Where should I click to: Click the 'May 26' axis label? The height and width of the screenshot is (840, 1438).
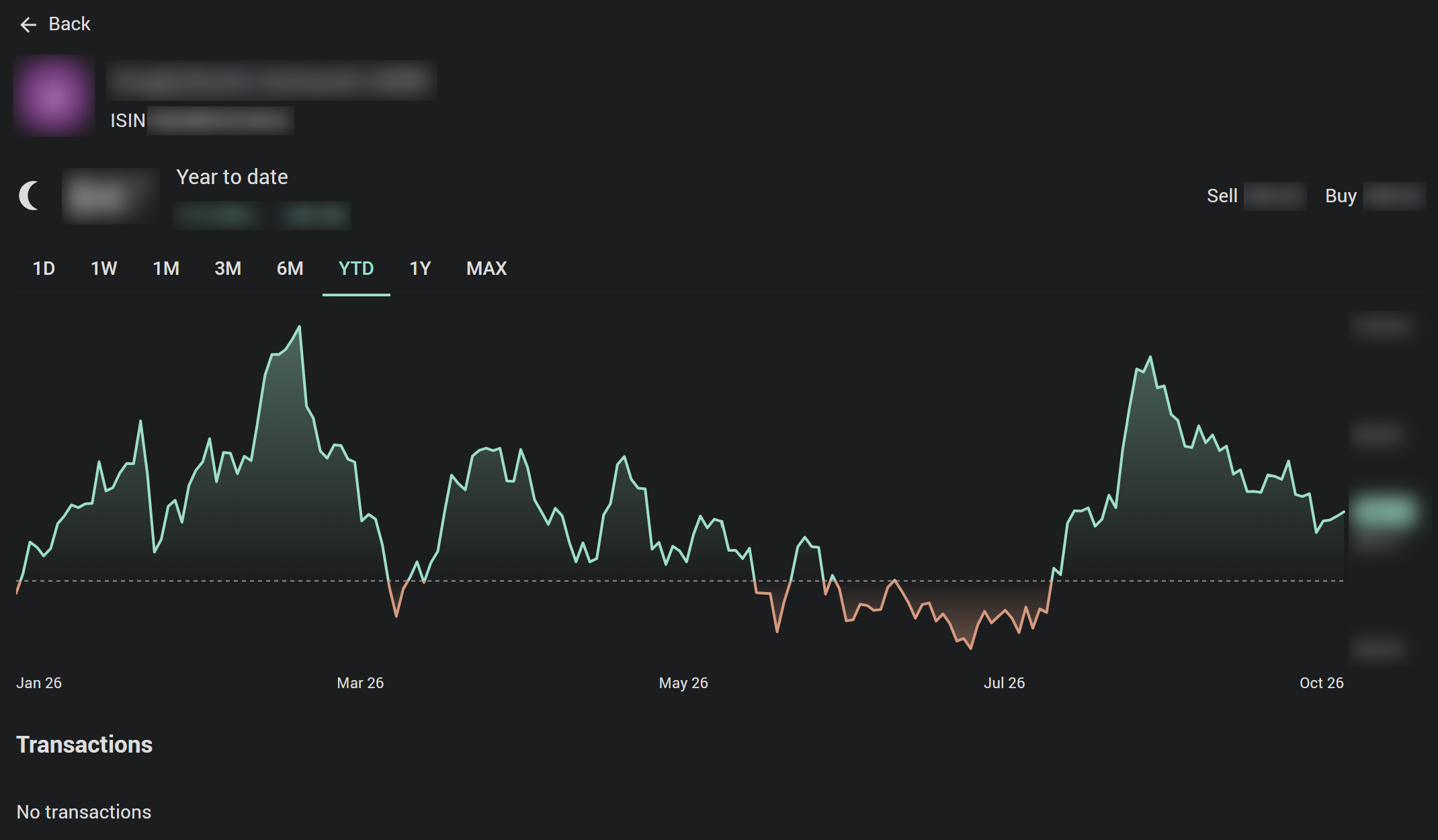[x=683, y=683]
